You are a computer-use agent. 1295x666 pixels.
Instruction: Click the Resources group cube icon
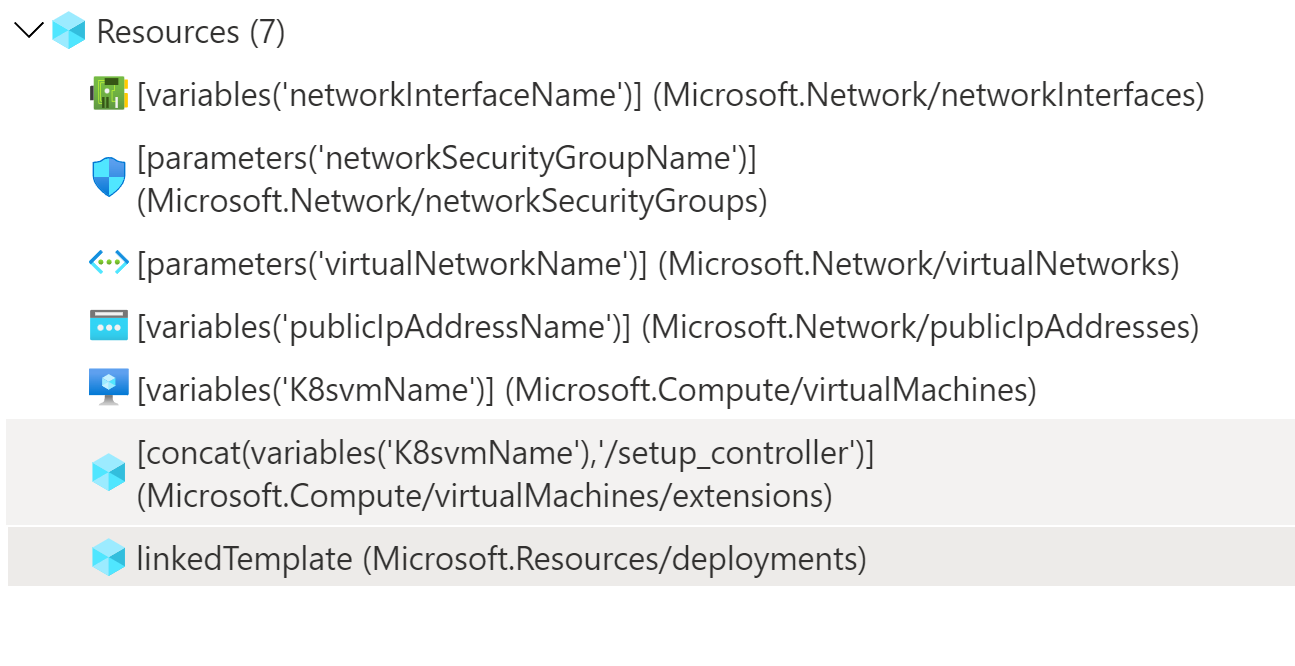click(67, 31)
